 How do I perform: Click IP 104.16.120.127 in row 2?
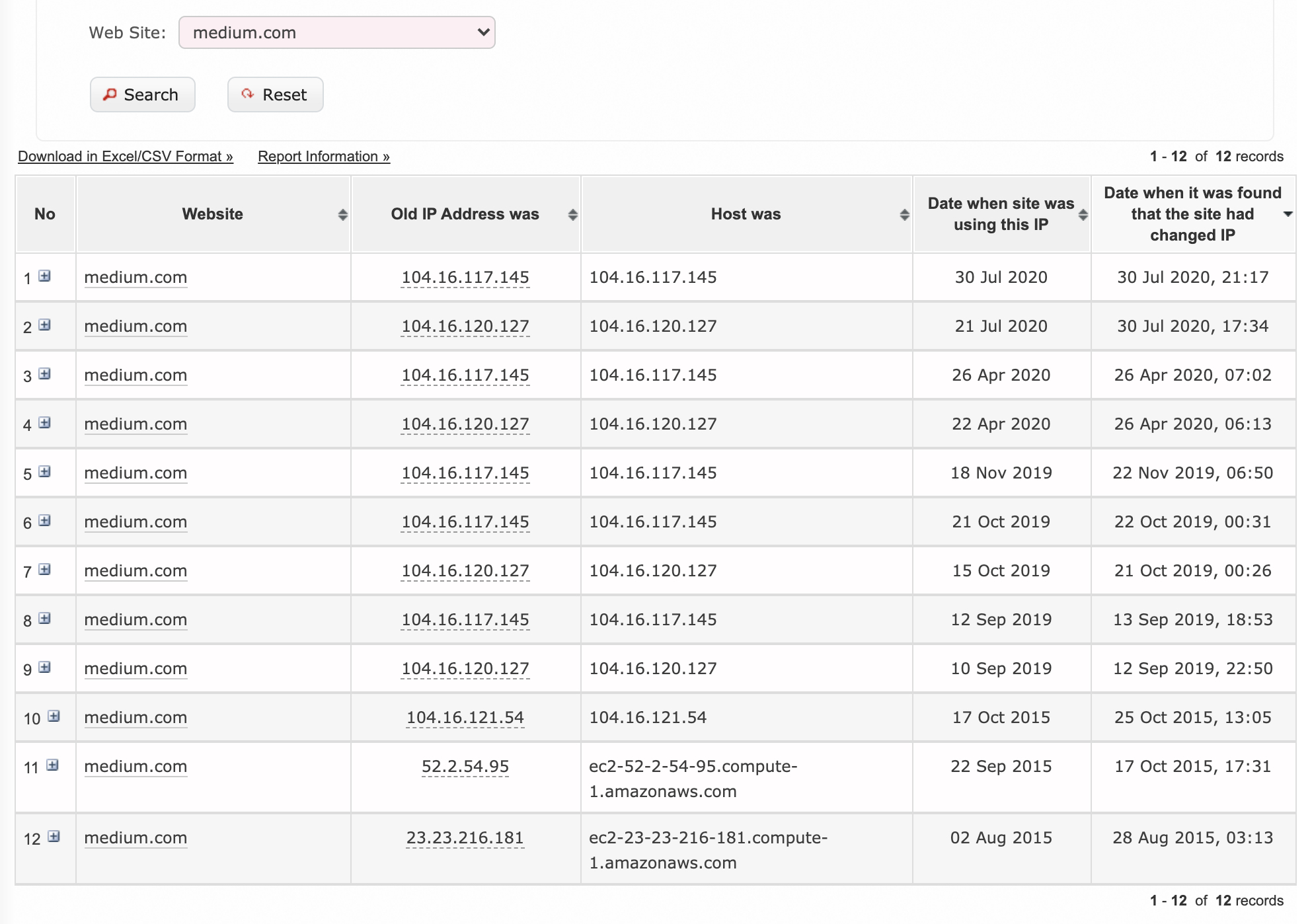(x=465, y=327)
